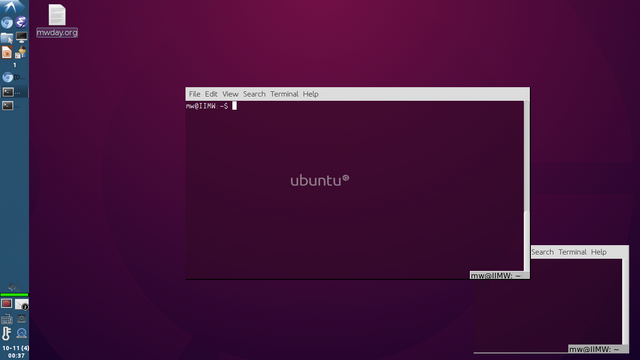Open Search menu in the background terminal
Viewport: 640px width, 360px height.
542,252
